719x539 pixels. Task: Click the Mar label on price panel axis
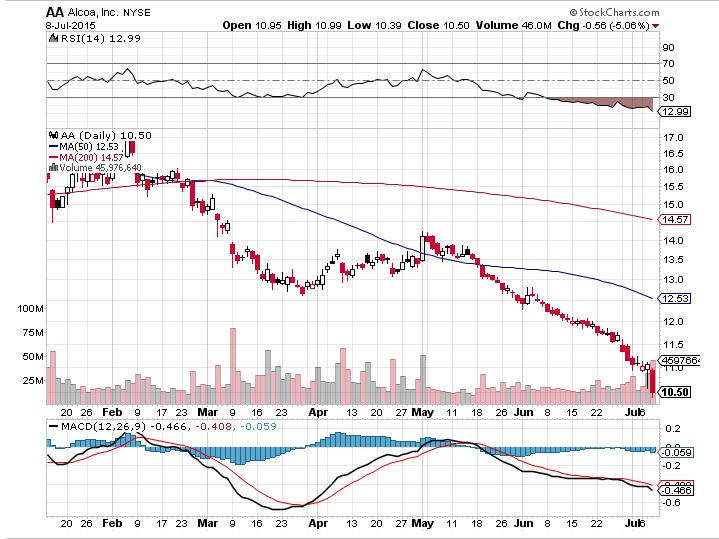pyautogui.click(x=207, y=412)
